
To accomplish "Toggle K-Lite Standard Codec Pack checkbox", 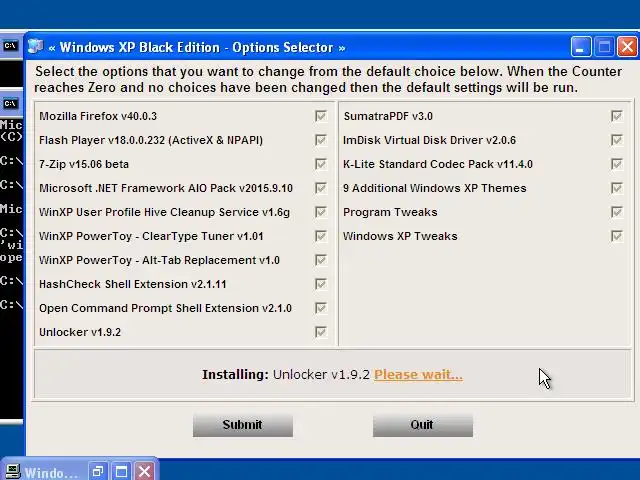I will 617,164.
